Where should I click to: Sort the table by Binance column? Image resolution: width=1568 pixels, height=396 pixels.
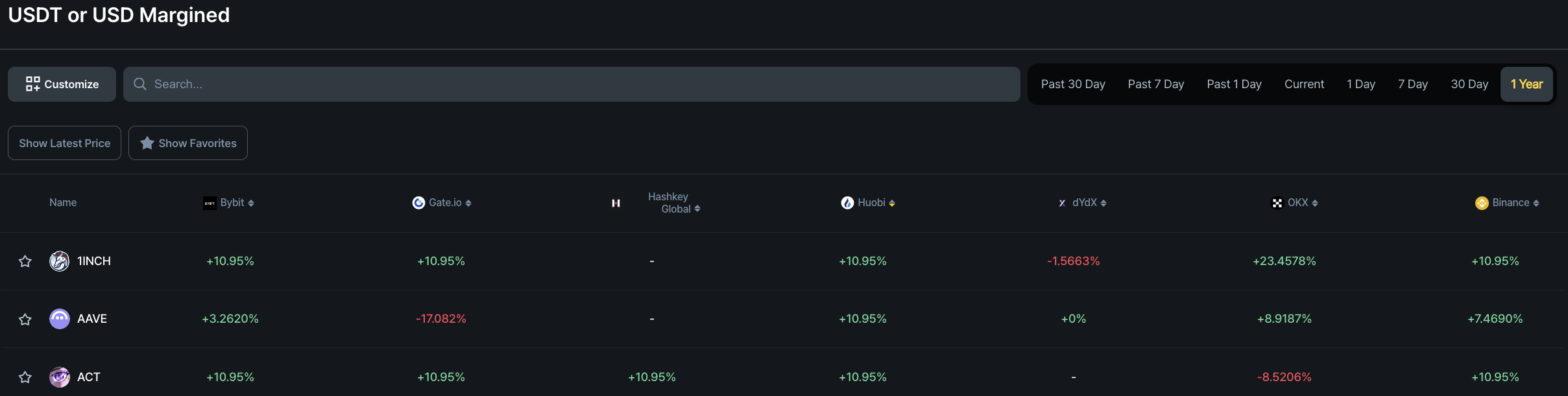point(1536,202)
